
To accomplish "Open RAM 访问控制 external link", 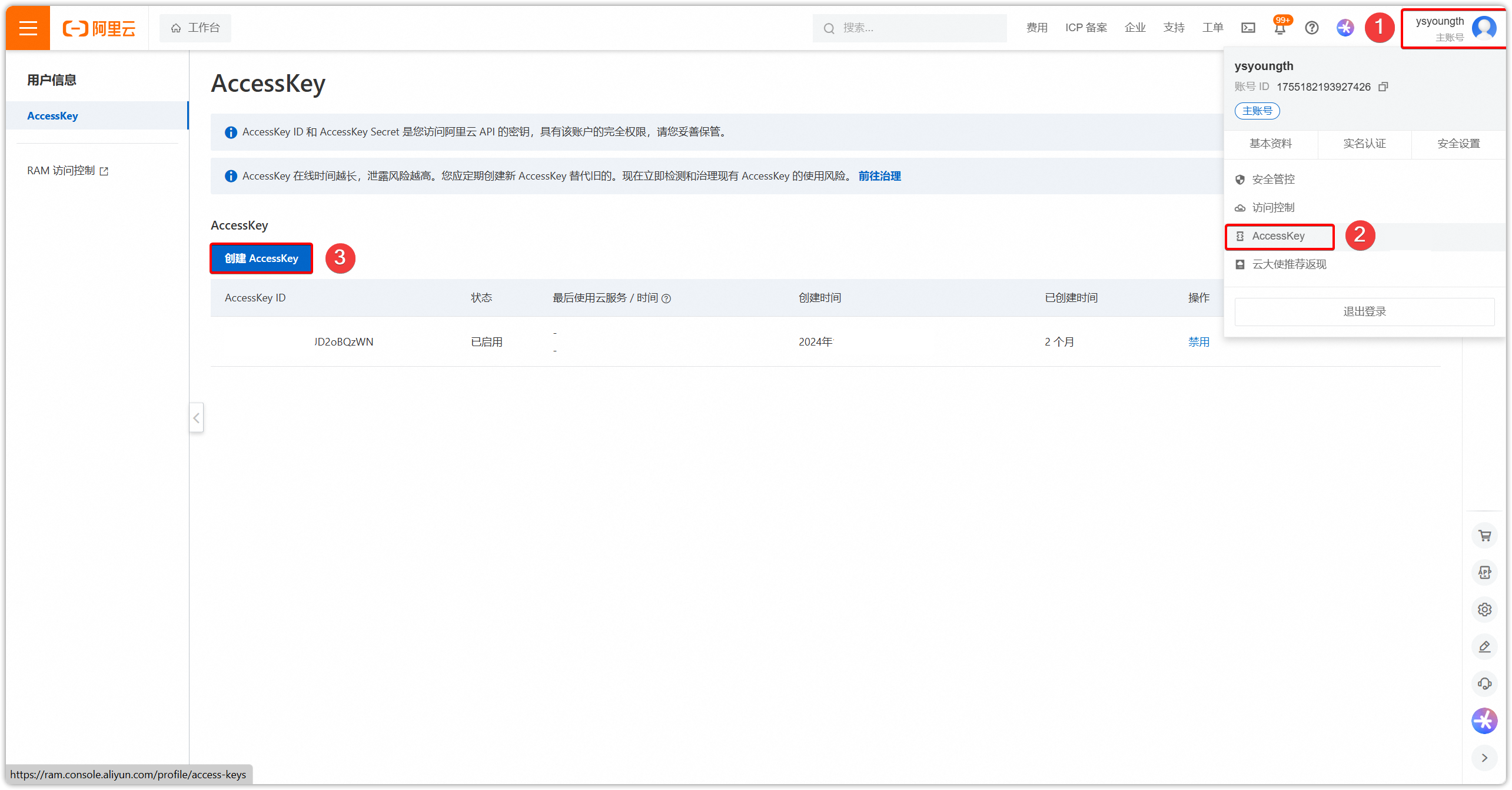I will (68, 171).
